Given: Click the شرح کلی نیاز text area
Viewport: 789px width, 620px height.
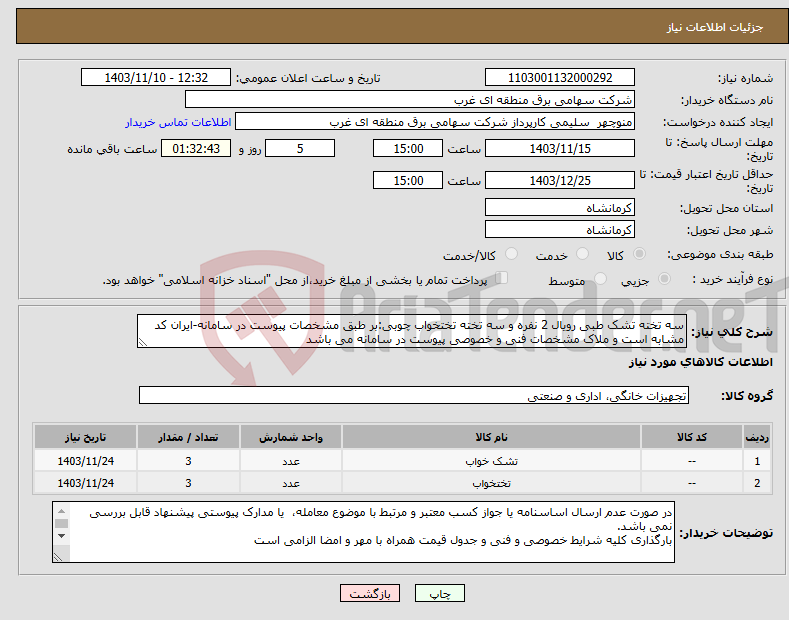Looking at the screenshot, I should 412,332.
